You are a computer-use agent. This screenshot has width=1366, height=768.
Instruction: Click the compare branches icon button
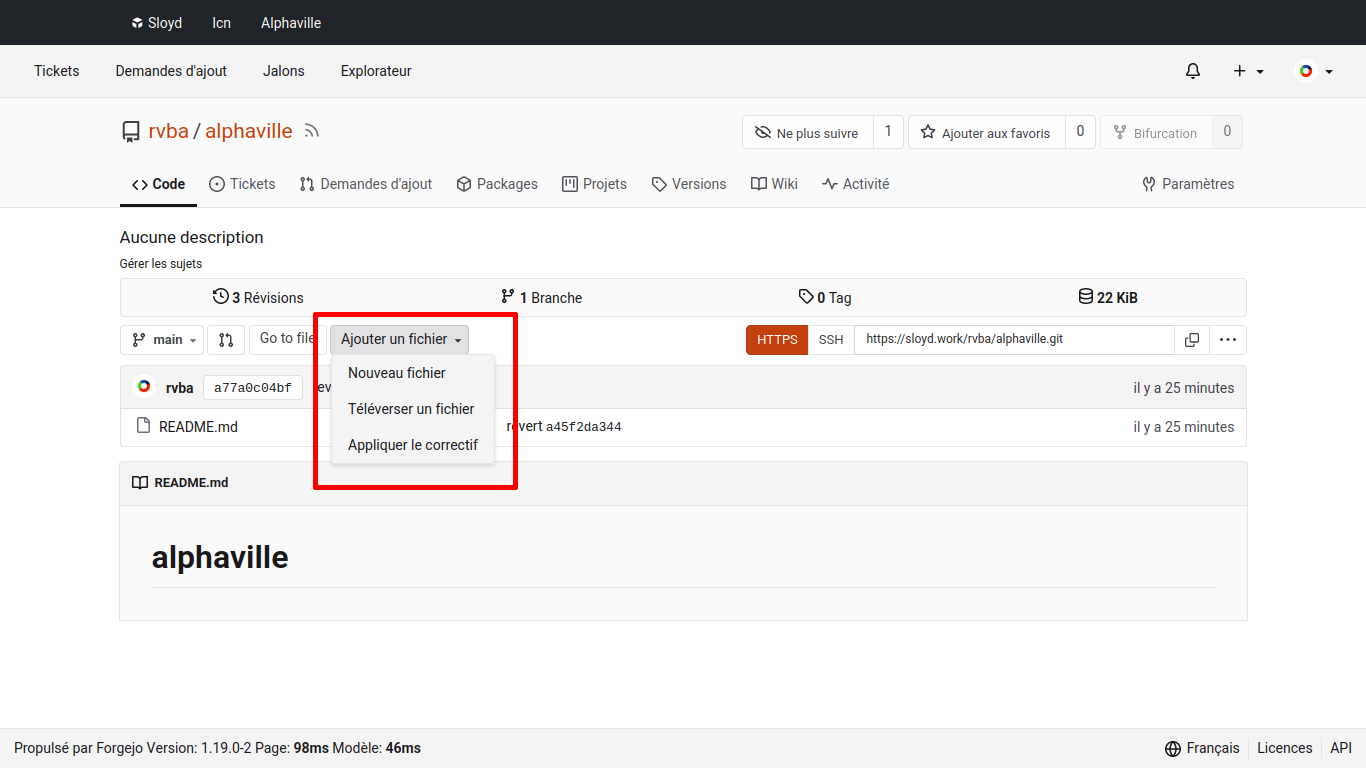226,340
